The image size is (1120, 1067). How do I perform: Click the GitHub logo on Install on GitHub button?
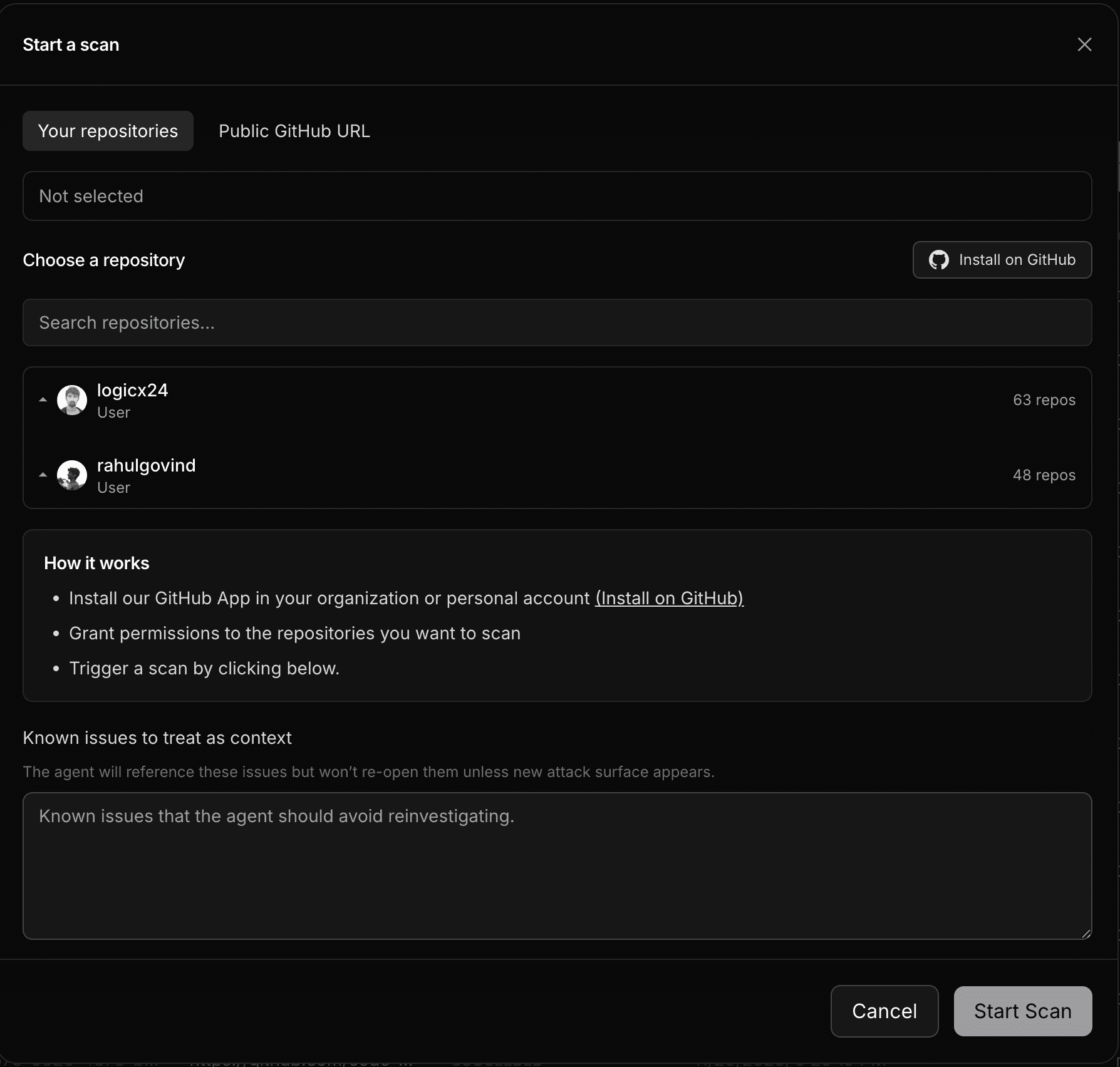click(x=940, y=260)
